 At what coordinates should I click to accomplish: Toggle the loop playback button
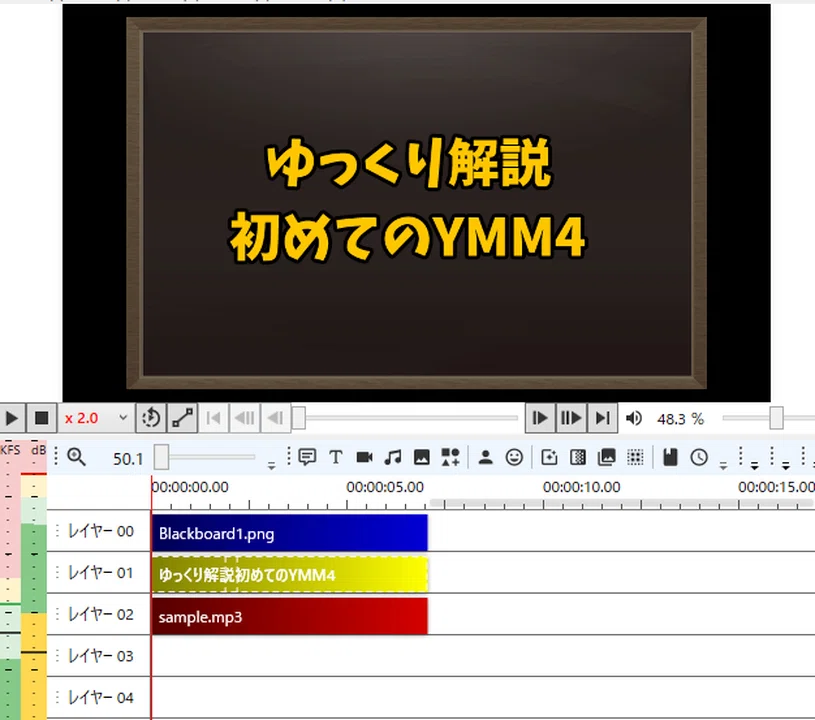click(x=151, y=418)
